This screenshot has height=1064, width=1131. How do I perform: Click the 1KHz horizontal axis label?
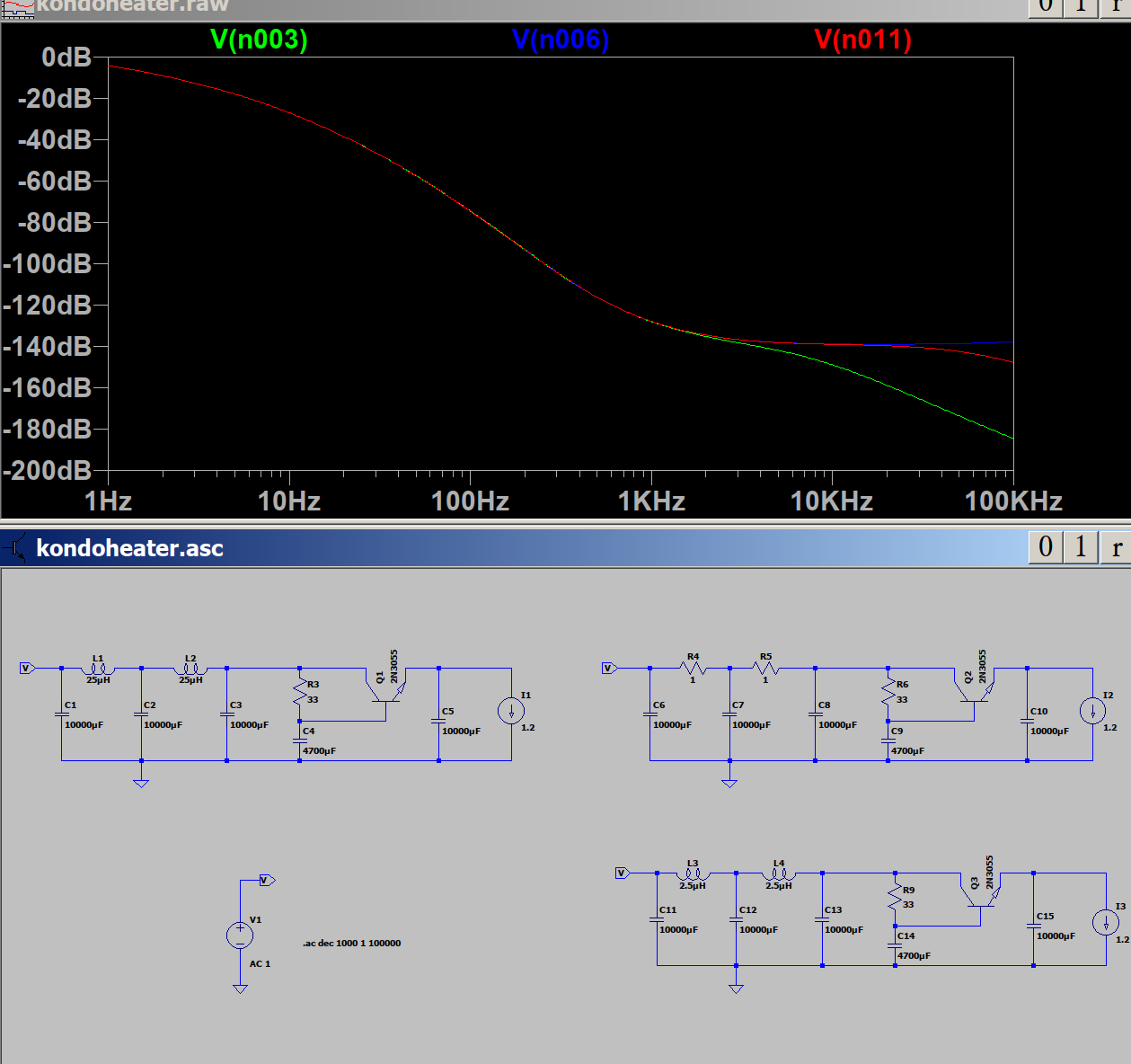[x=651, y=501]
